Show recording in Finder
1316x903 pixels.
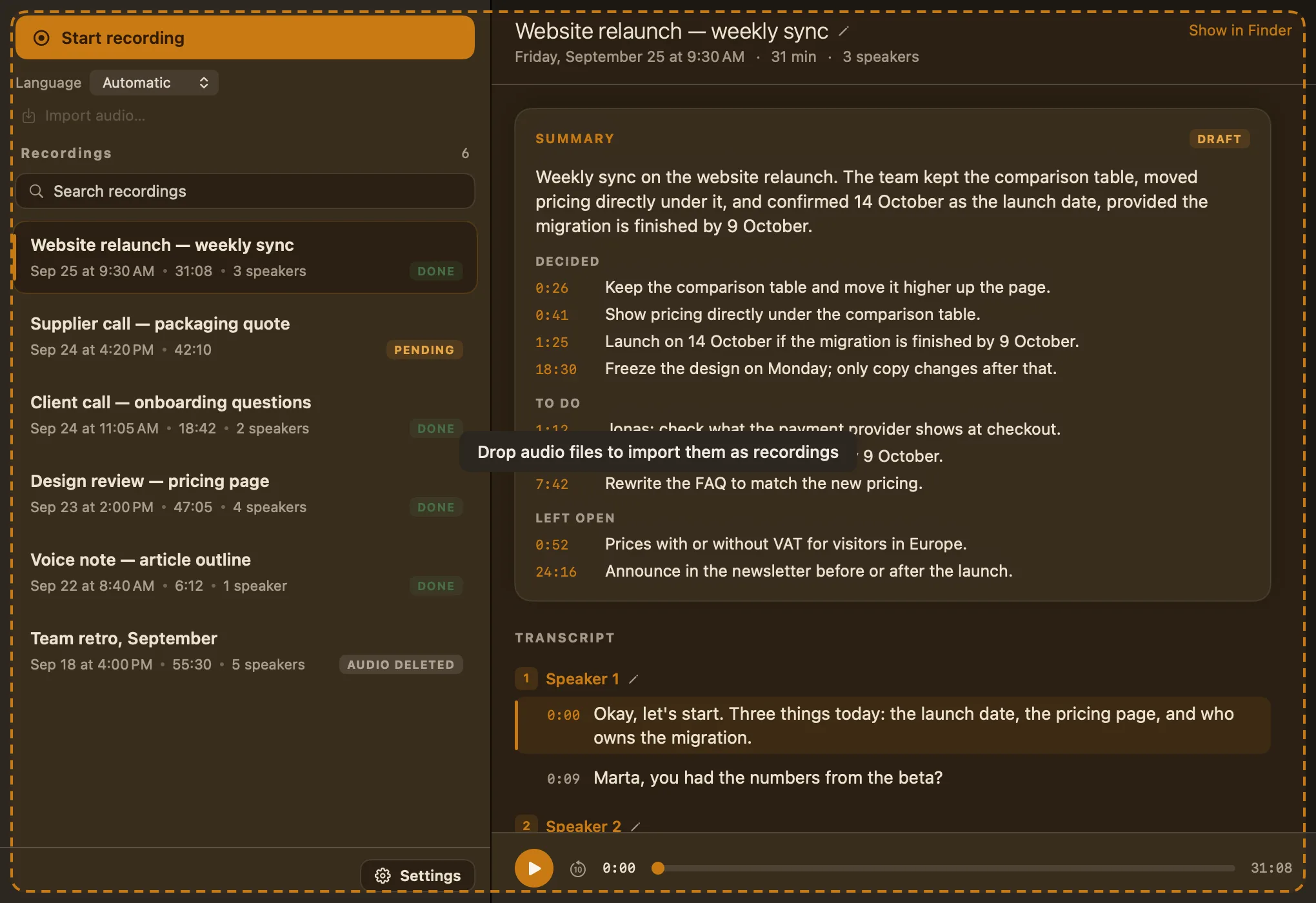(x=1240, y=30)
